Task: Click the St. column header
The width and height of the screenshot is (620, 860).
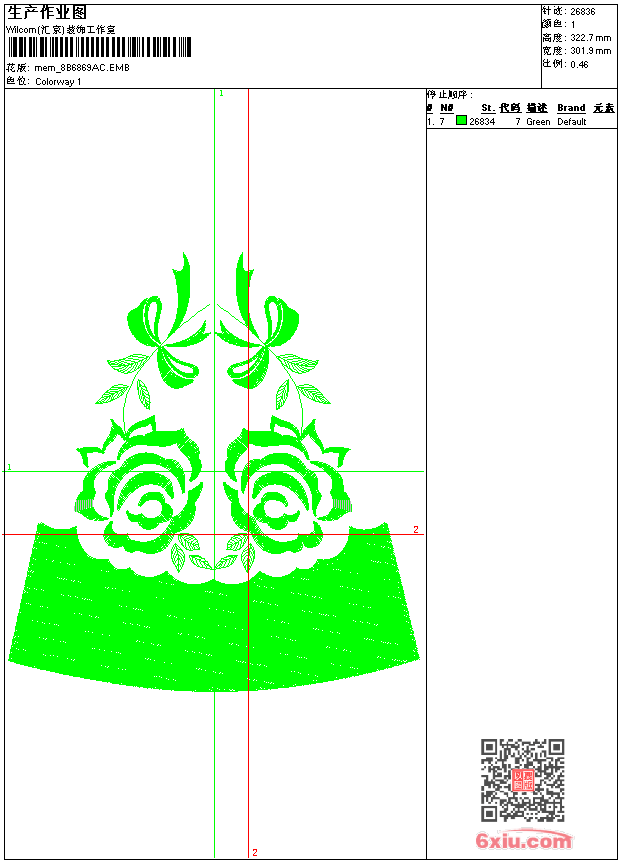Action: pos(487,108)
